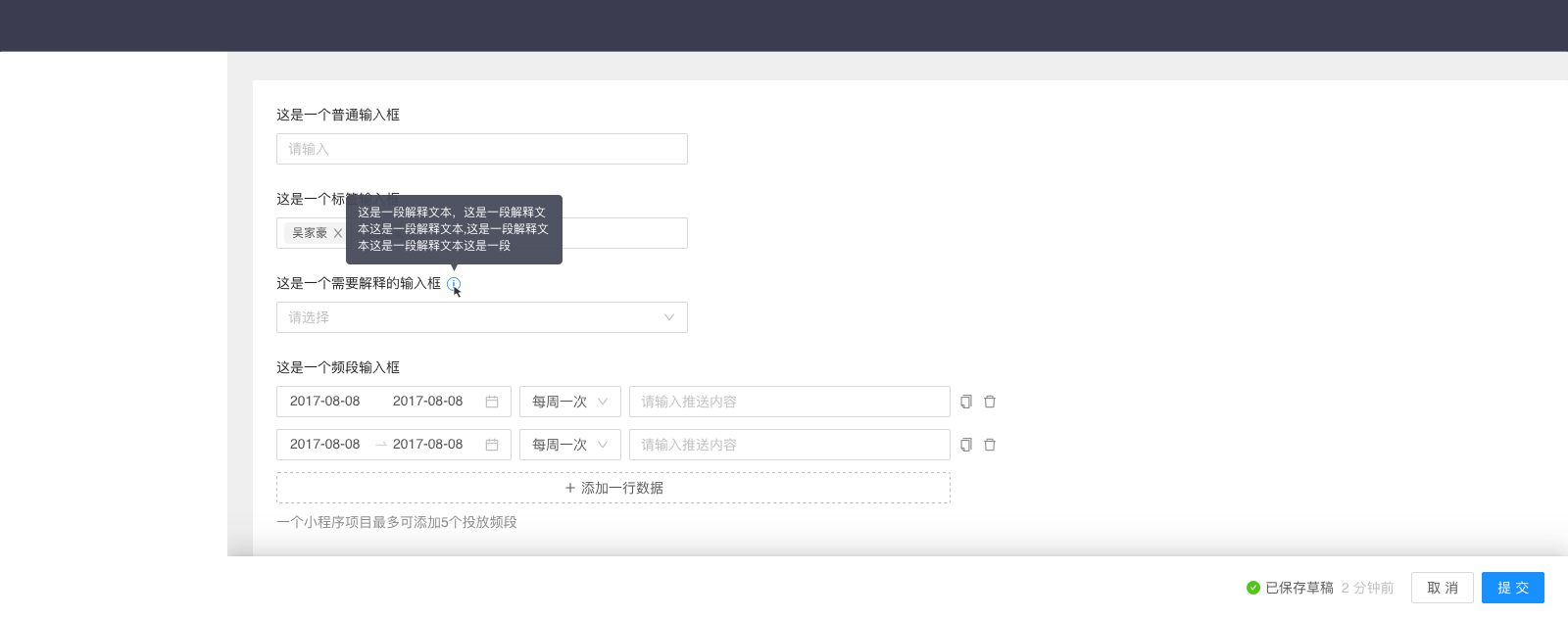Screen dimensions: 1568x619
Task: Open the 请选择 dropdown
Action: tap(482, 317)
